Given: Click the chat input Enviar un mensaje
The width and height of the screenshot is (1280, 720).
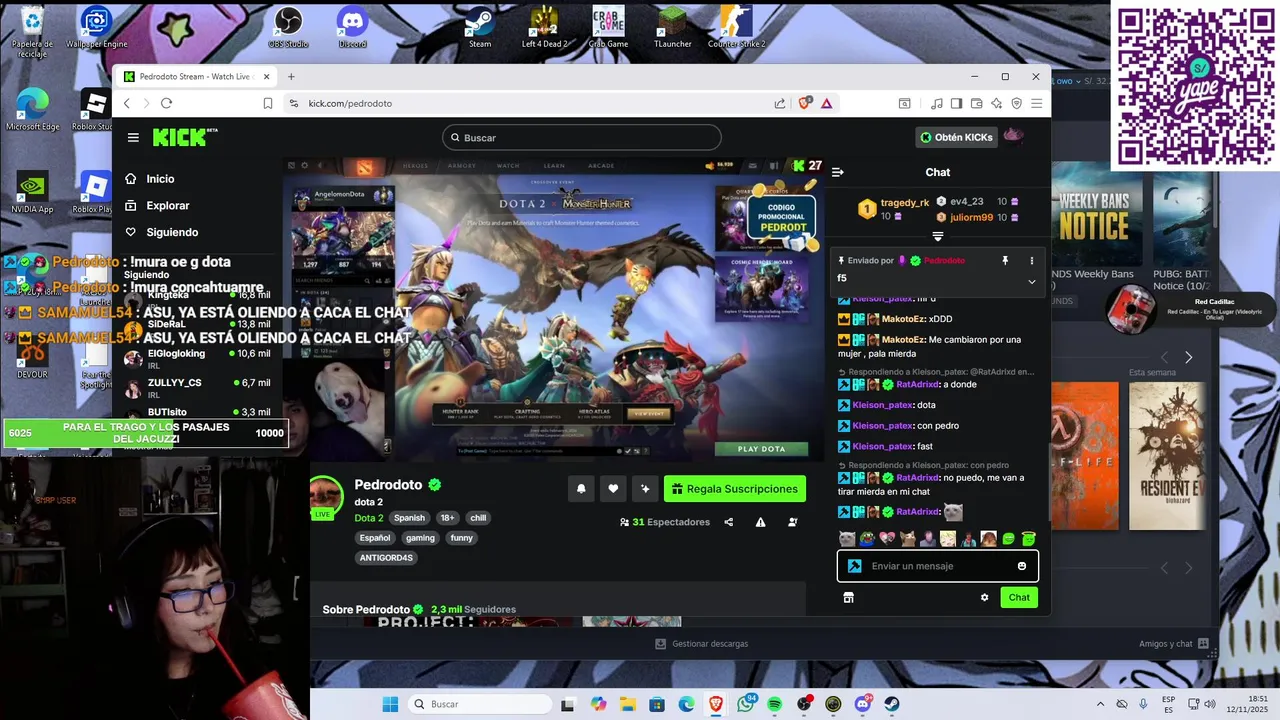Looking at the screenshot, I should point(938,566).
